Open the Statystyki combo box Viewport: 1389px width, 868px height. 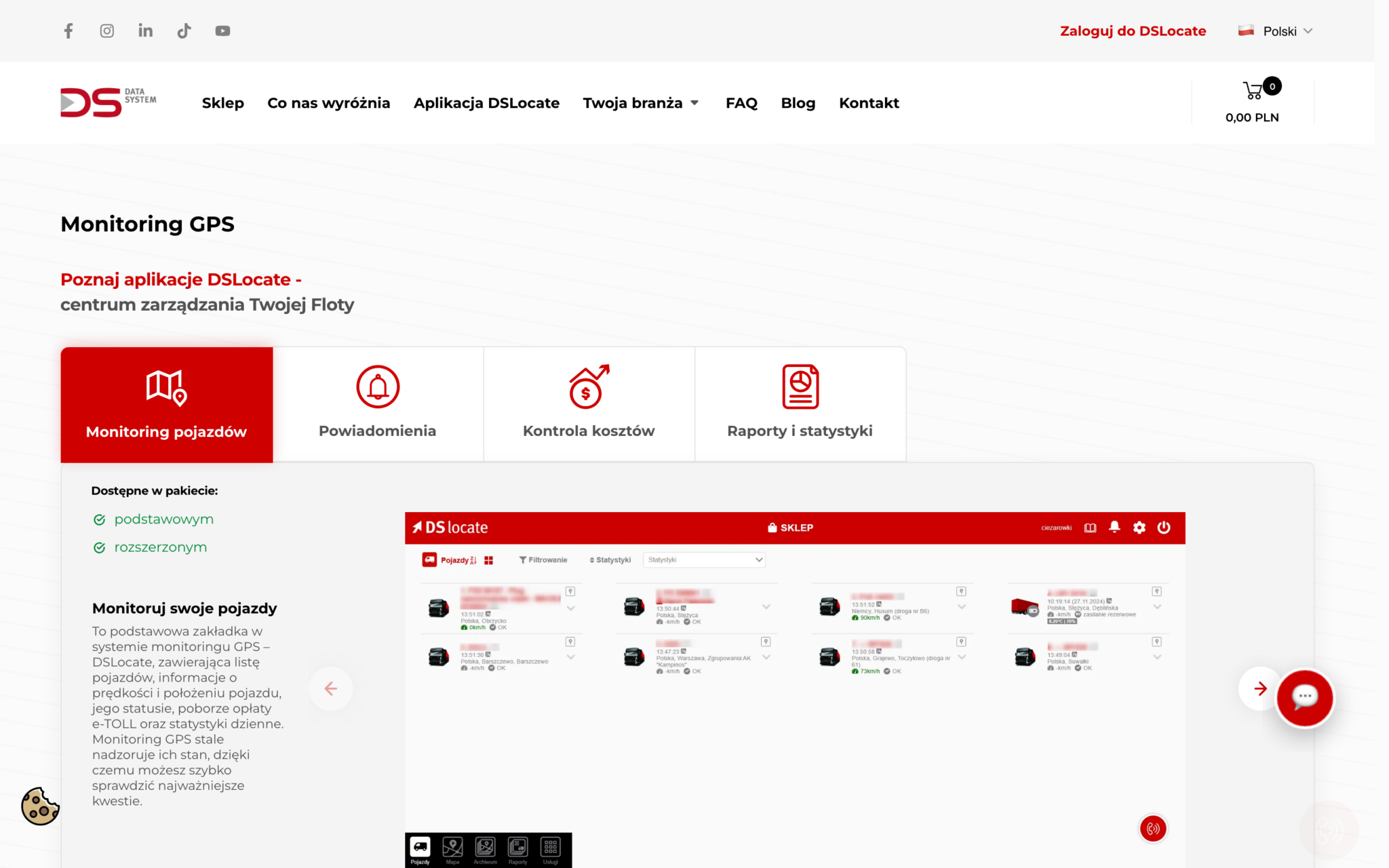coord(704,559)
